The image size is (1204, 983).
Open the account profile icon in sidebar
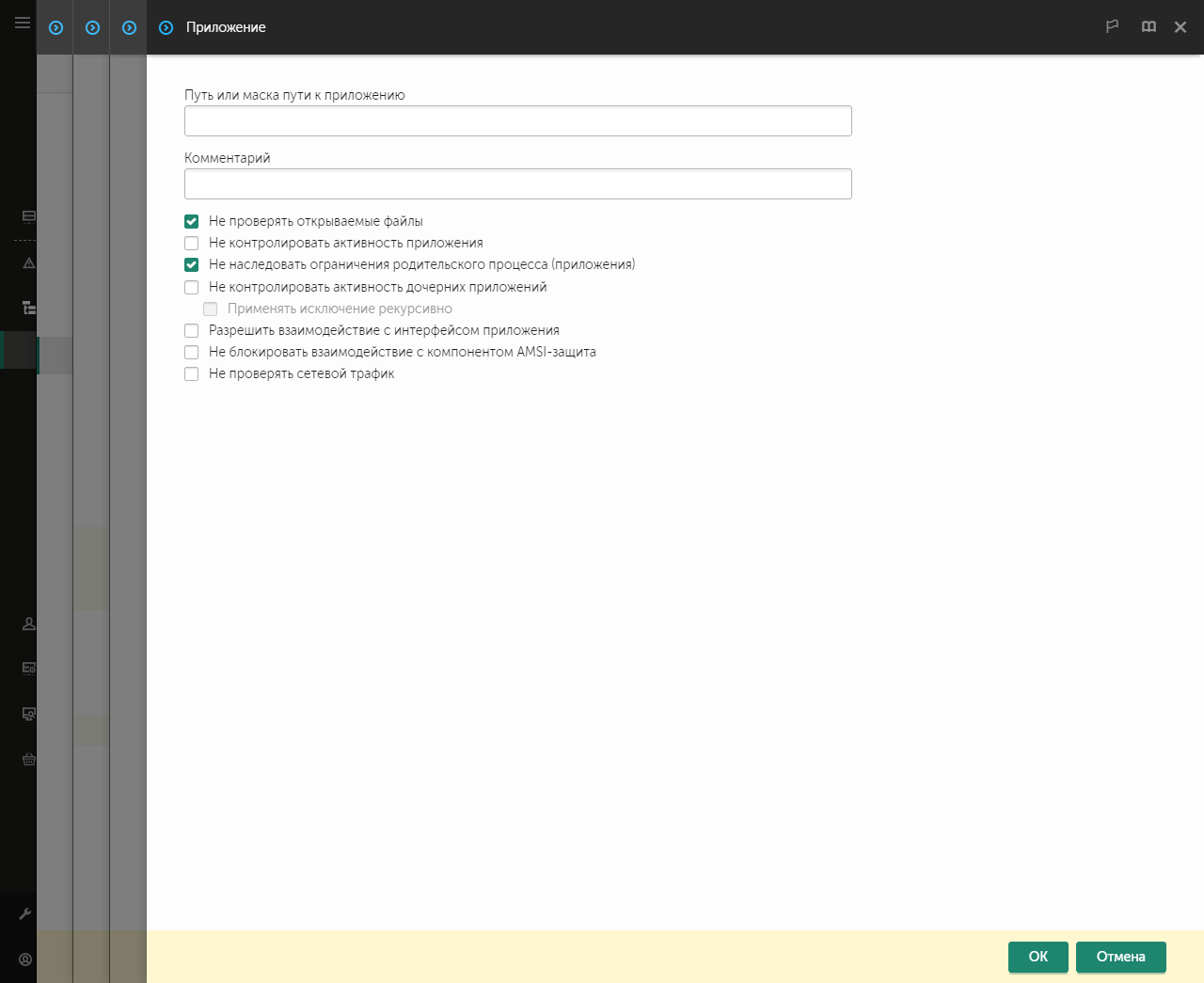click(x=25, y=959)
